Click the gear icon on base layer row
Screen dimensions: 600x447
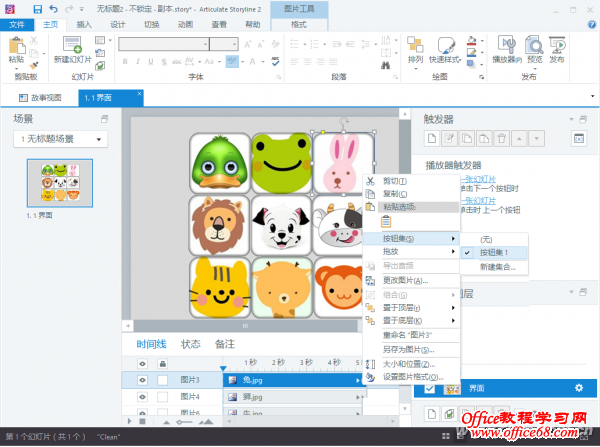click(x=579, y=388)
